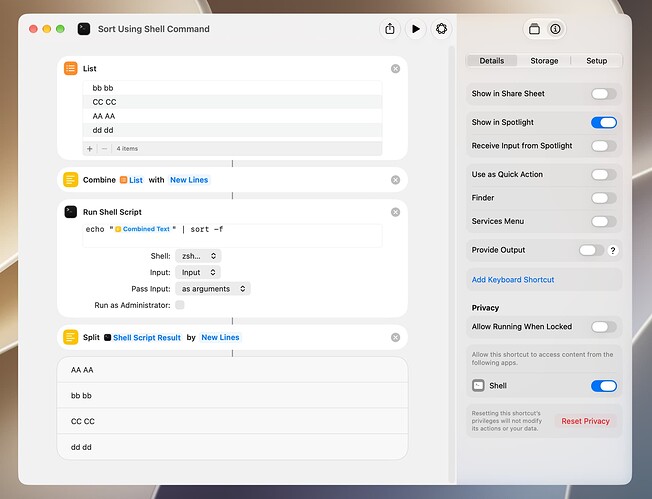This screenshot has height=499, width=652.
Task: Open the action library icon
Action: [534, 29]
